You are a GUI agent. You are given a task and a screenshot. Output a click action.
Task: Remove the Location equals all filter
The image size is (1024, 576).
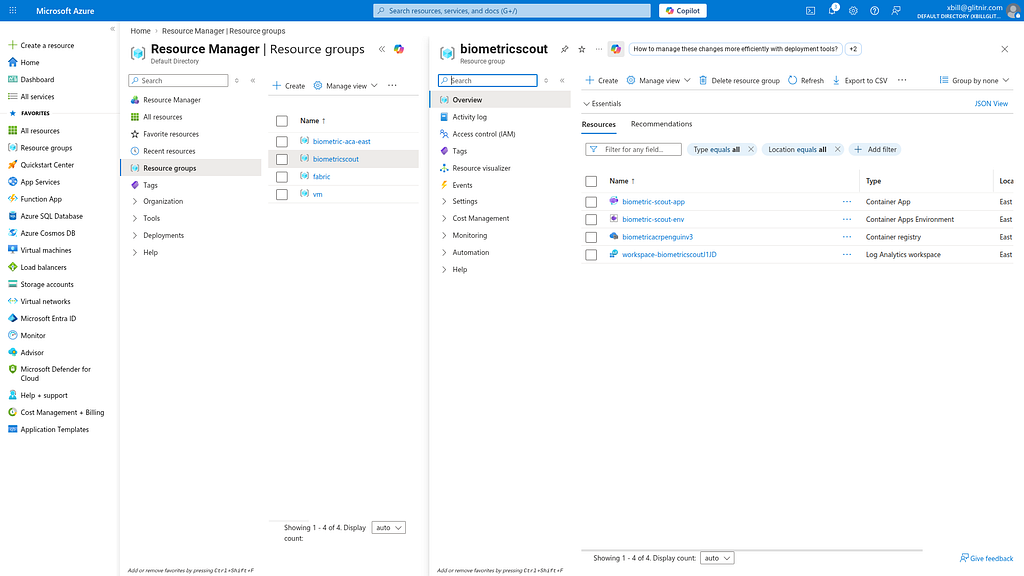(837, 150)
